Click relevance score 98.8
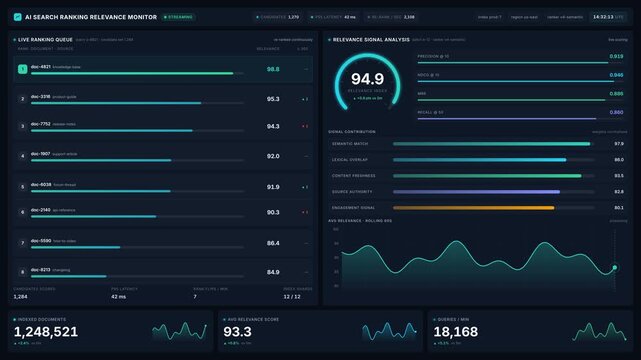Viewport: 641px width, 360px height. (x=273, y=69)
